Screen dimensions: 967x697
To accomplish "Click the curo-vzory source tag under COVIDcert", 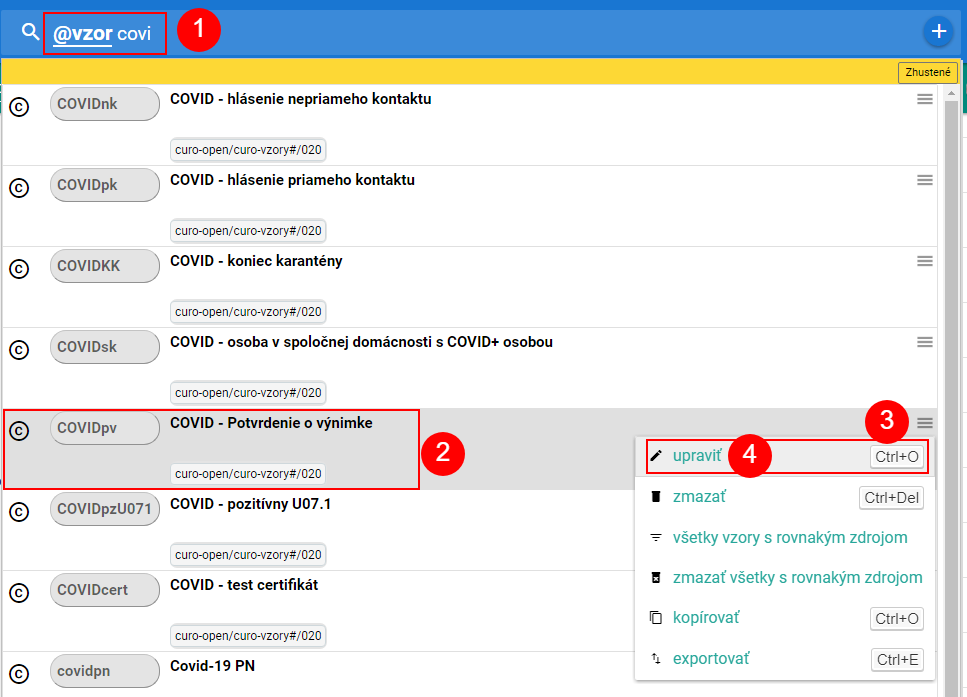I will click(x=248, y=636).
